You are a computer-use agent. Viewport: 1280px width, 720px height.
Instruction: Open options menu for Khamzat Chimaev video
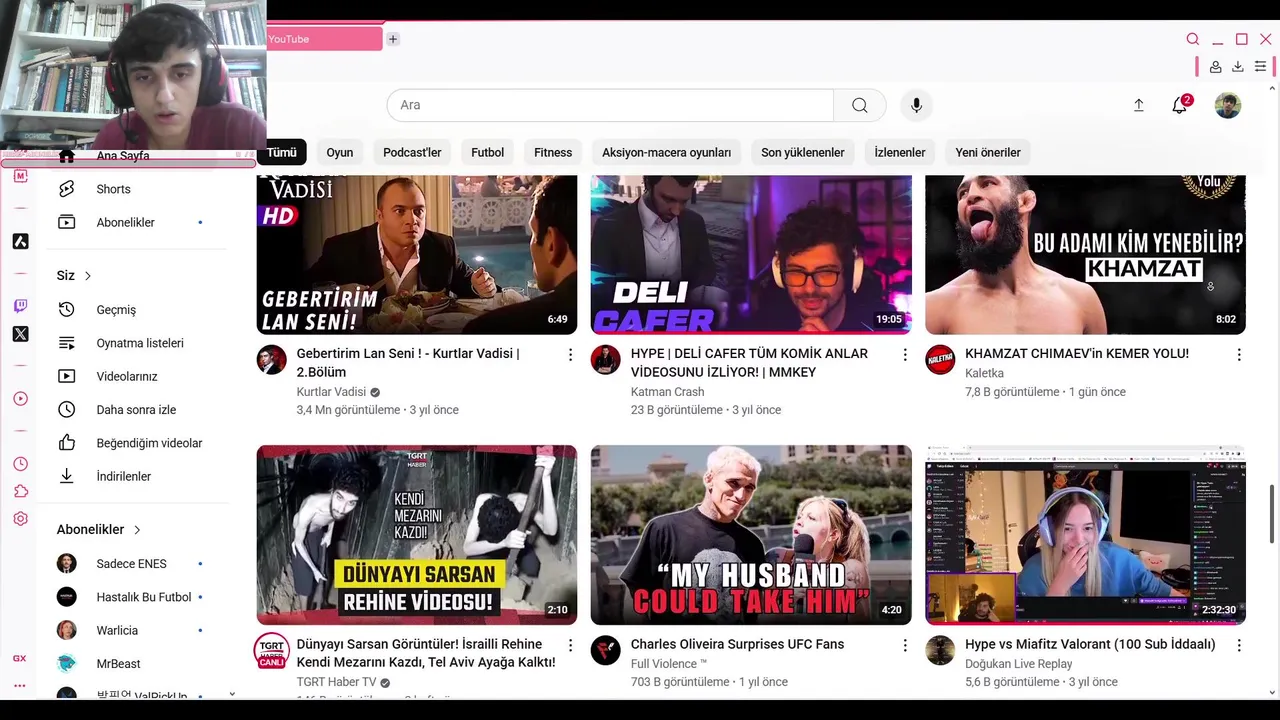pos(1239,355)
